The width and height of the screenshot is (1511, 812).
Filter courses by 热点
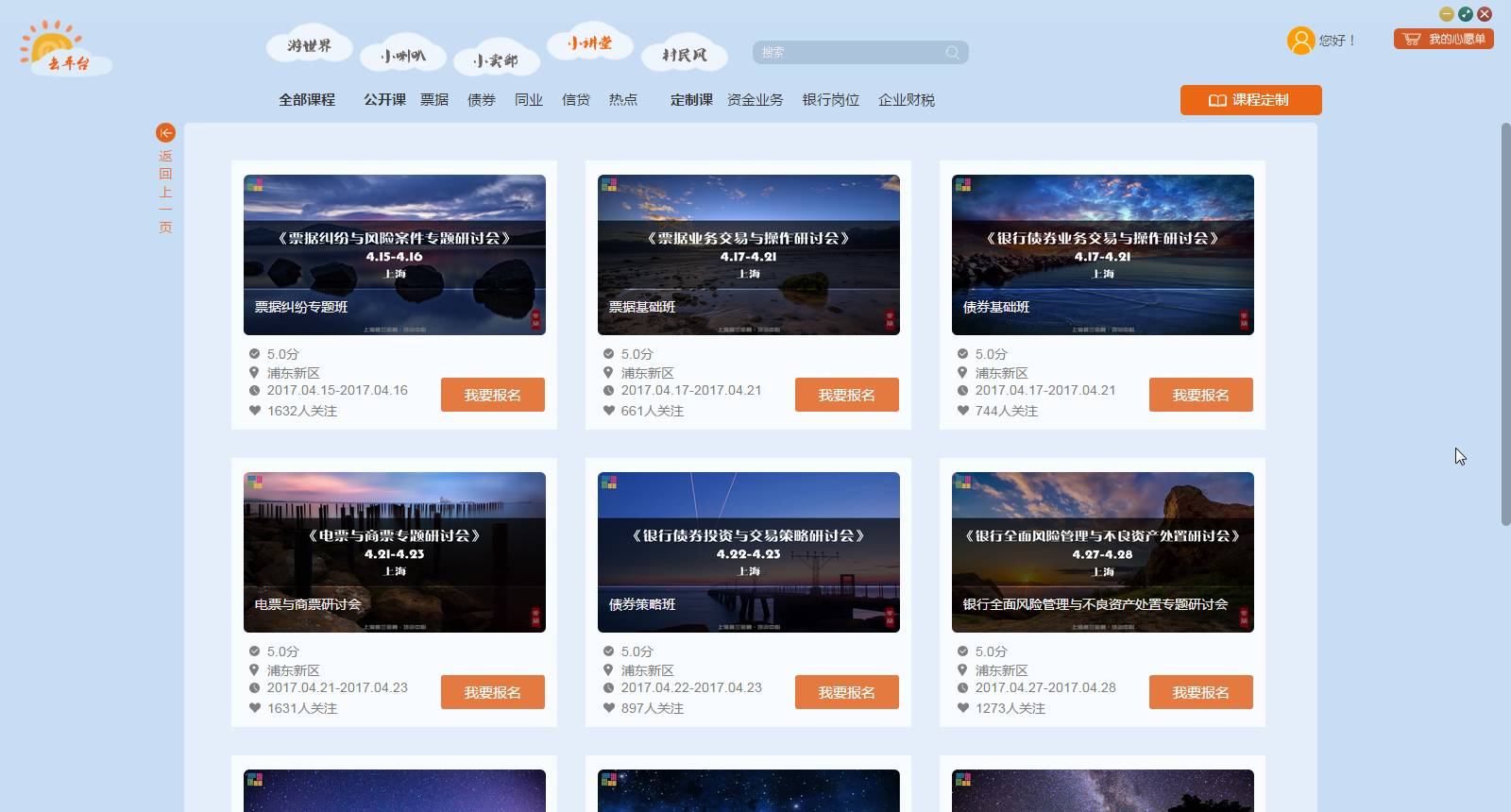coord(623,100)
